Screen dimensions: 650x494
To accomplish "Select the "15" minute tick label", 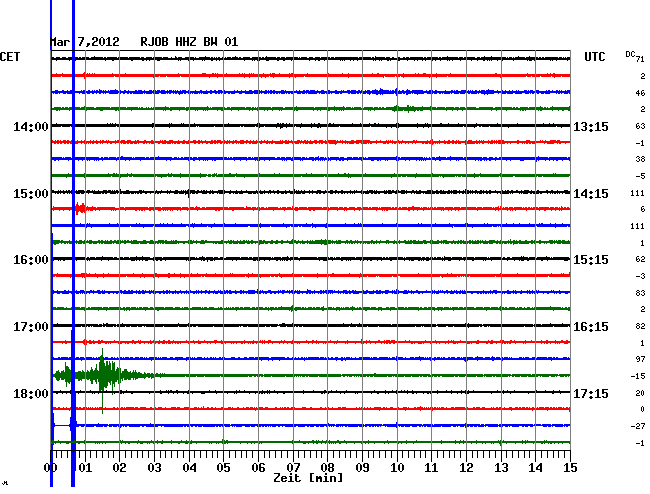I will click(570, 468).
